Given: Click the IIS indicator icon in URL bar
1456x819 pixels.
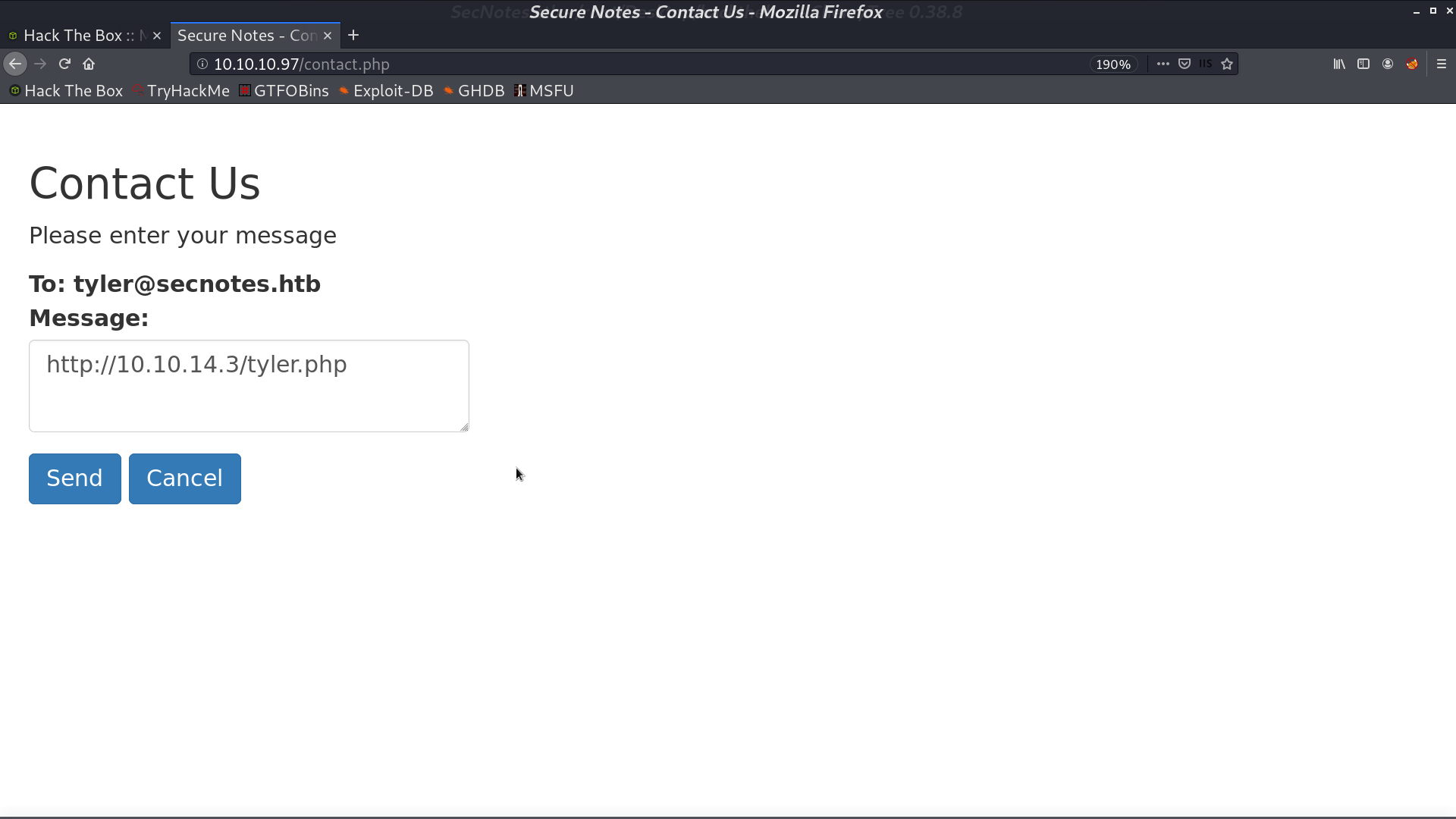Looking at the screenshot, I should pyautogui.click(x=1206, y=64).
